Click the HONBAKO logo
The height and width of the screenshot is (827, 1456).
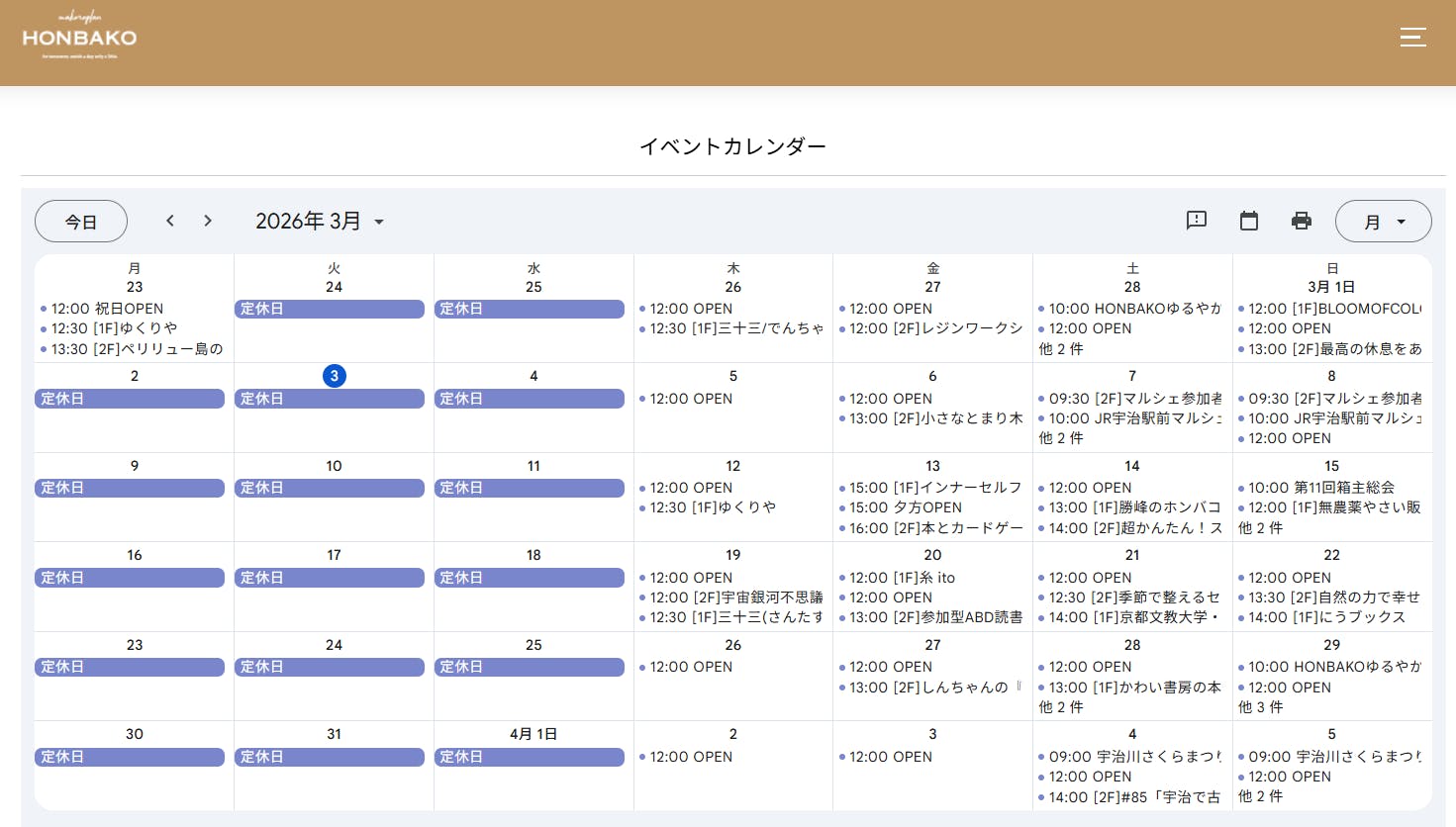[x=79, y=38]
